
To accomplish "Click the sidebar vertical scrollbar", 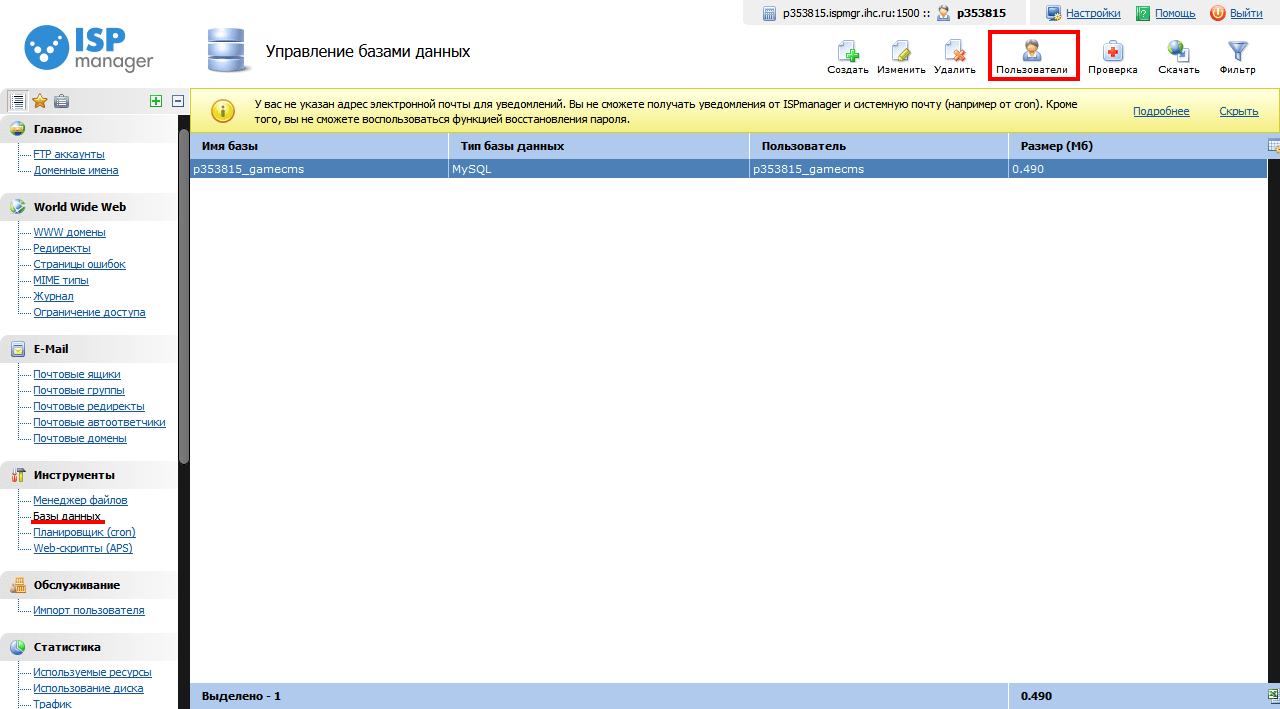I will [183, 300].
